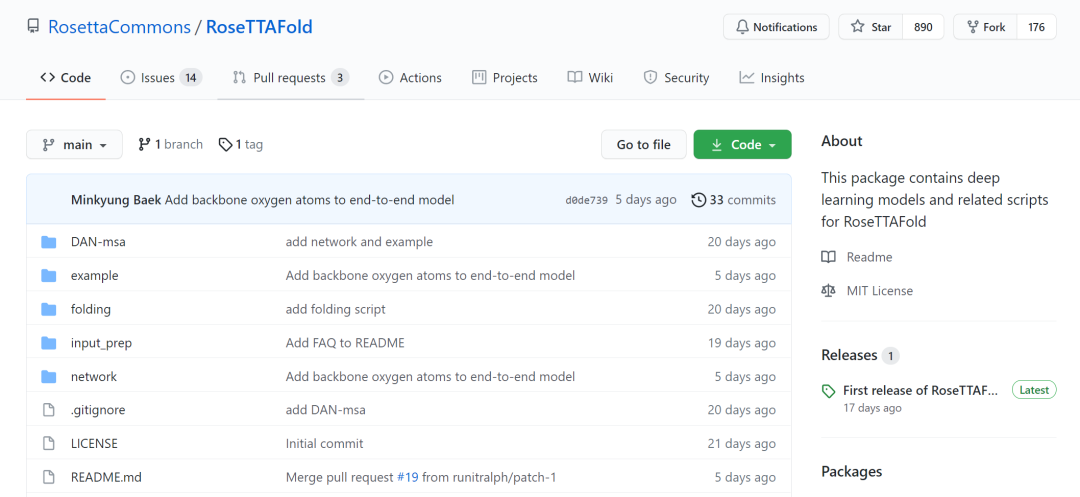Screen dimensions: 1080x497
Task: Click the branch icon beside 1 branch
Action: pyautogui.click(x=144, y=145)
